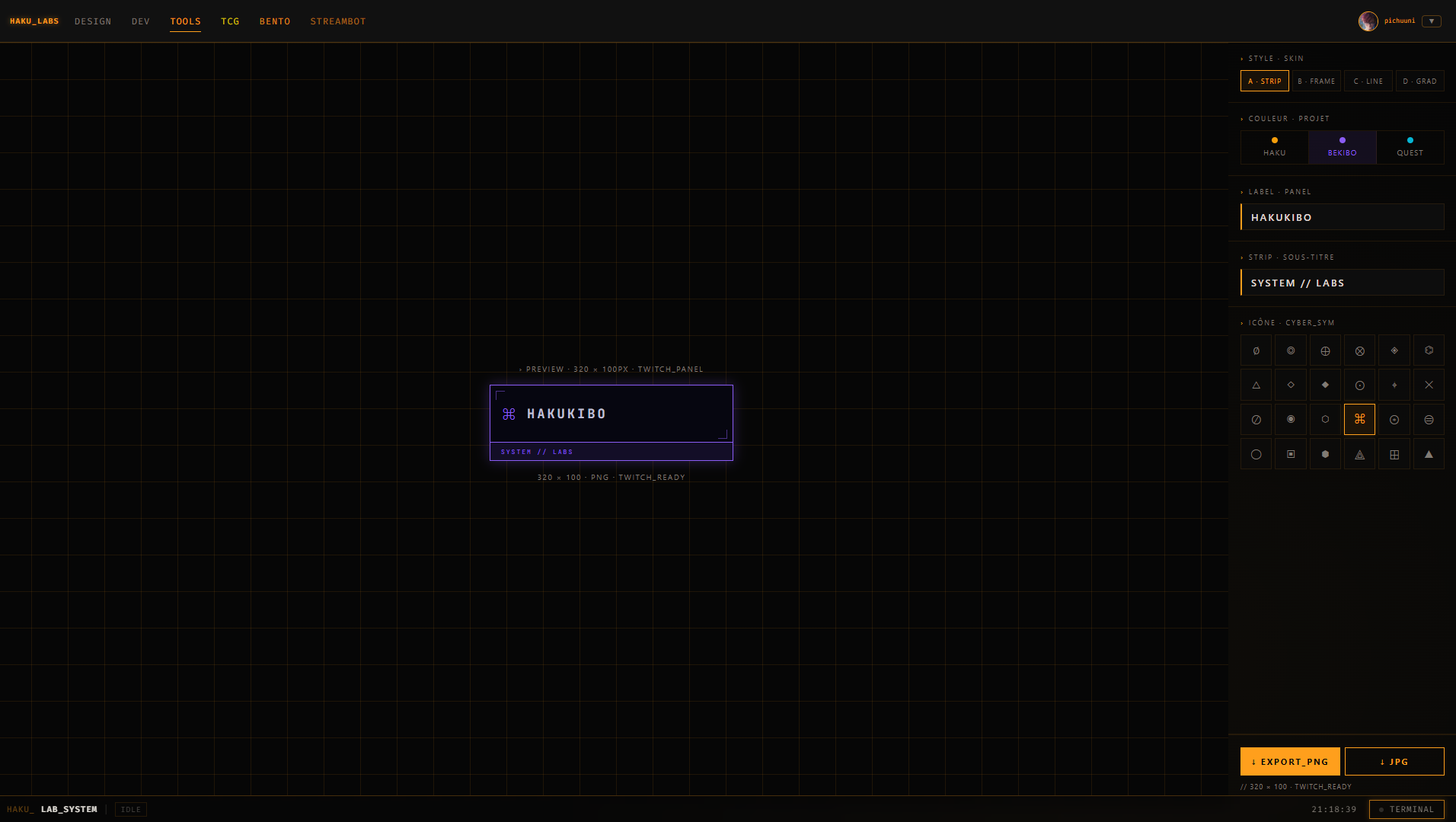Select the Command ⌘ symbol icon

1360,419
